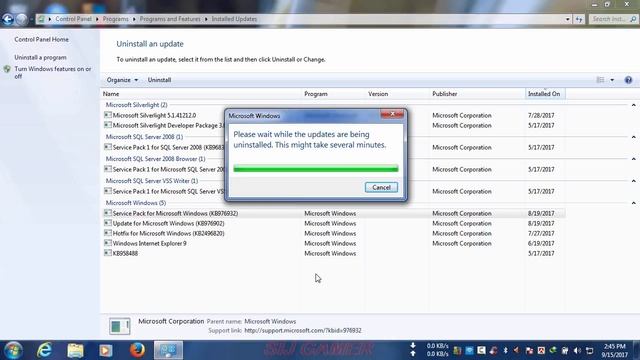The image size is (640, 360).
Task: Click the Action Center flag tray icon
Action: click(529, 351)
